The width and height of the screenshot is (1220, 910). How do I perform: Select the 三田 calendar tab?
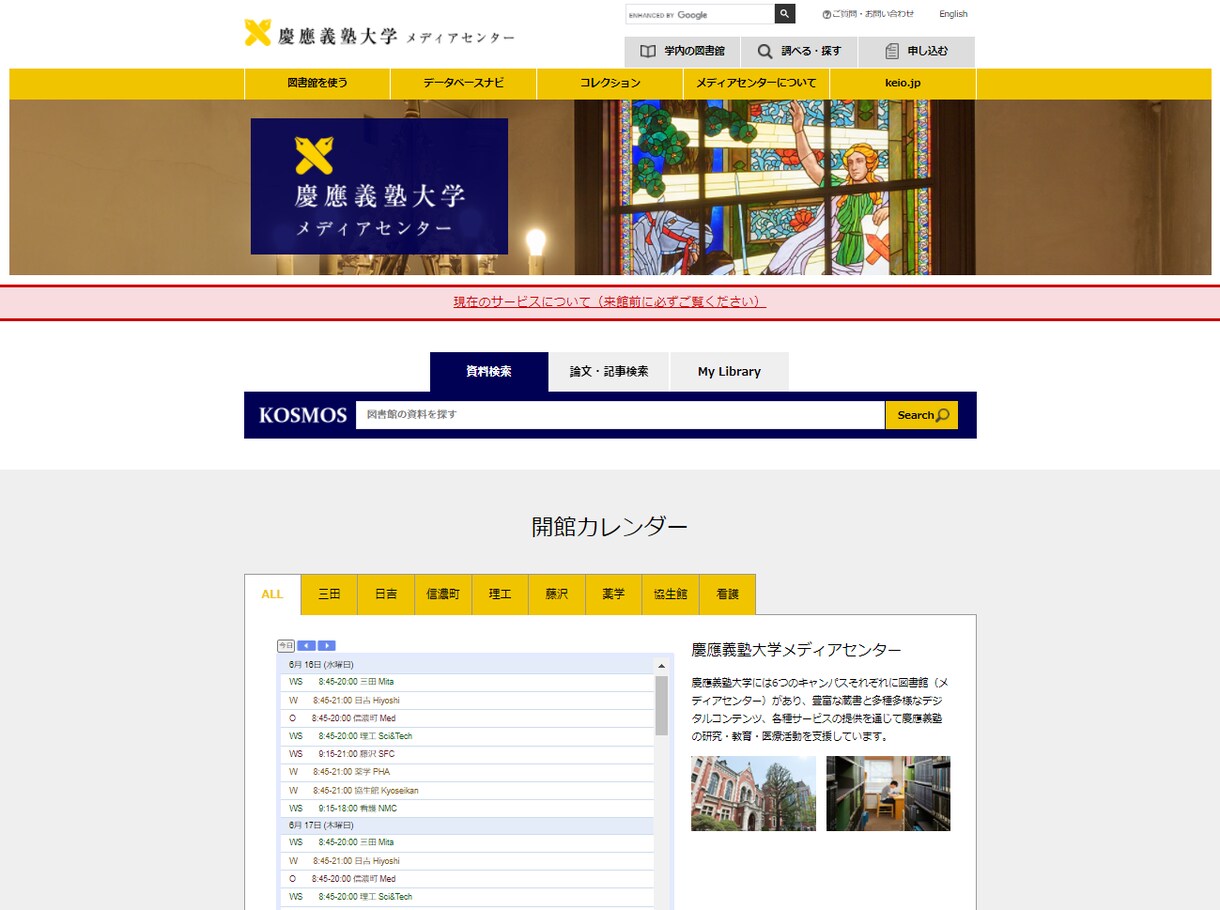[330, 594]
